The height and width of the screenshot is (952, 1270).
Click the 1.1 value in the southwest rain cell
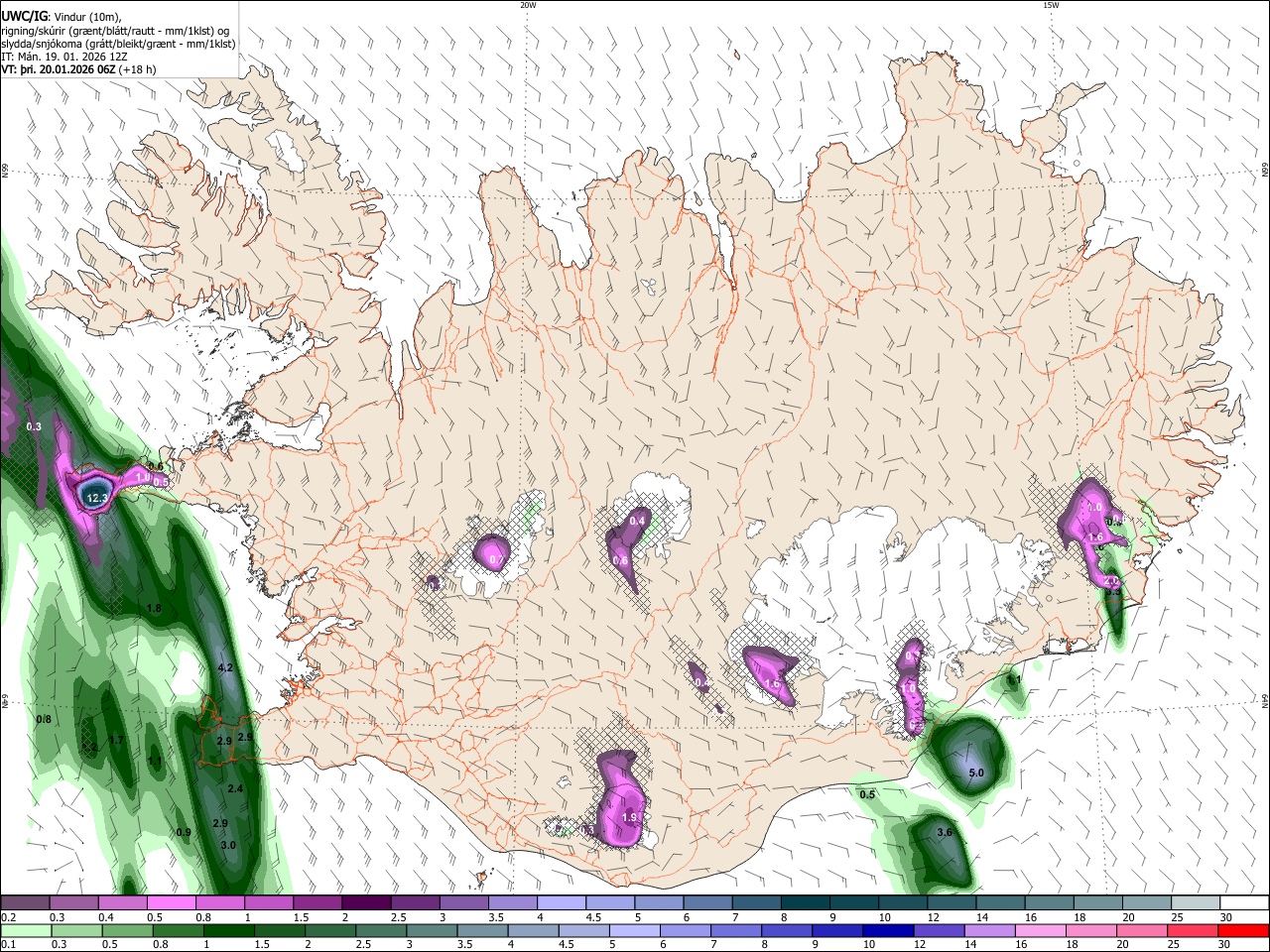pos(155,761)
